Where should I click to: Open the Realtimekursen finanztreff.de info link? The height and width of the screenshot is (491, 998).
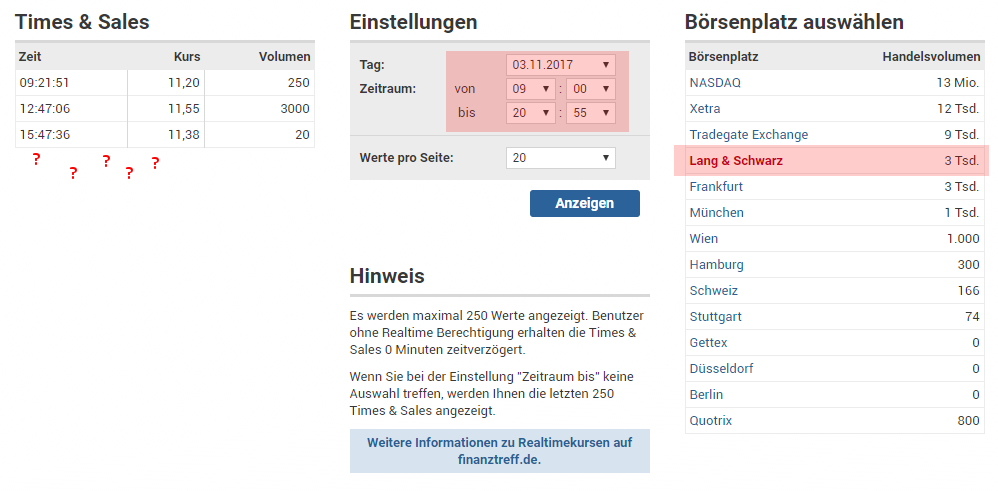[x=499, y=451]
